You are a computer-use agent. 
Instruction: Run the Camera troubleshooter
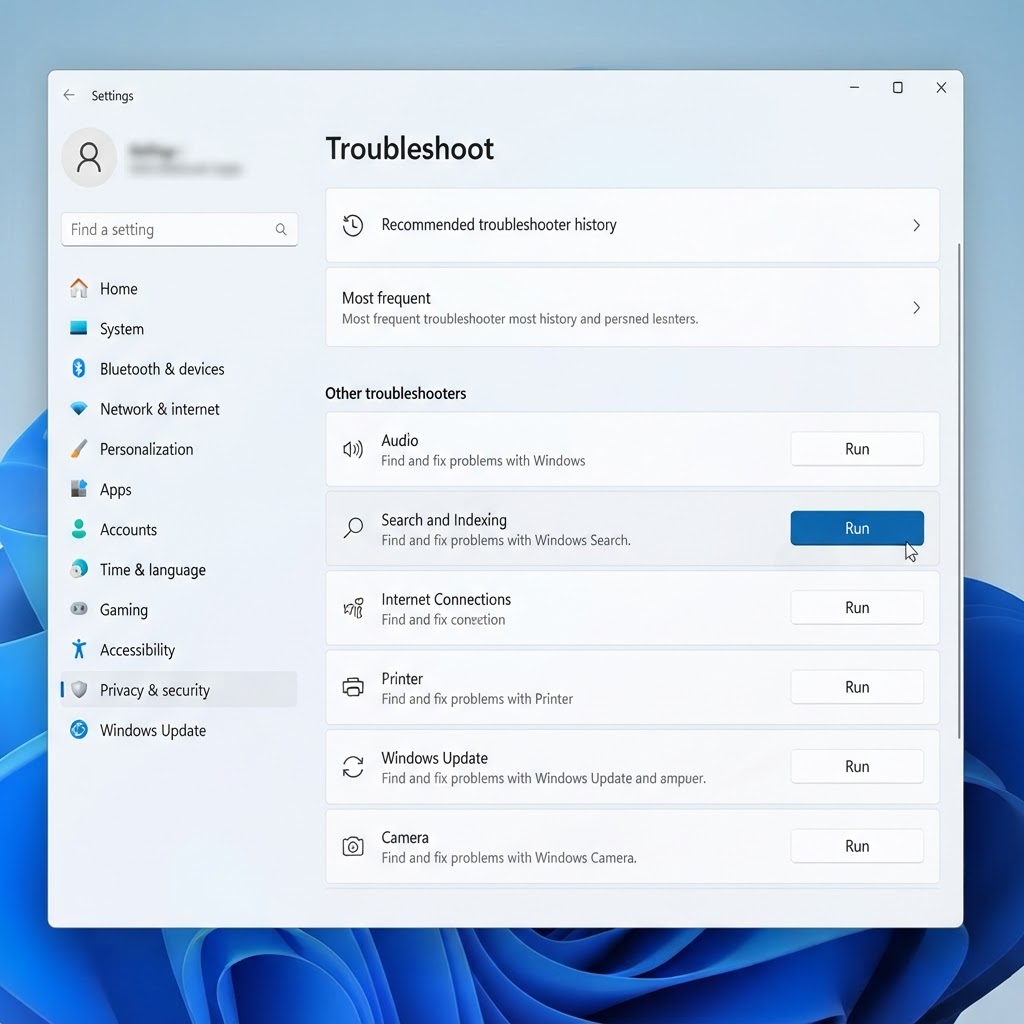point(857,846)
